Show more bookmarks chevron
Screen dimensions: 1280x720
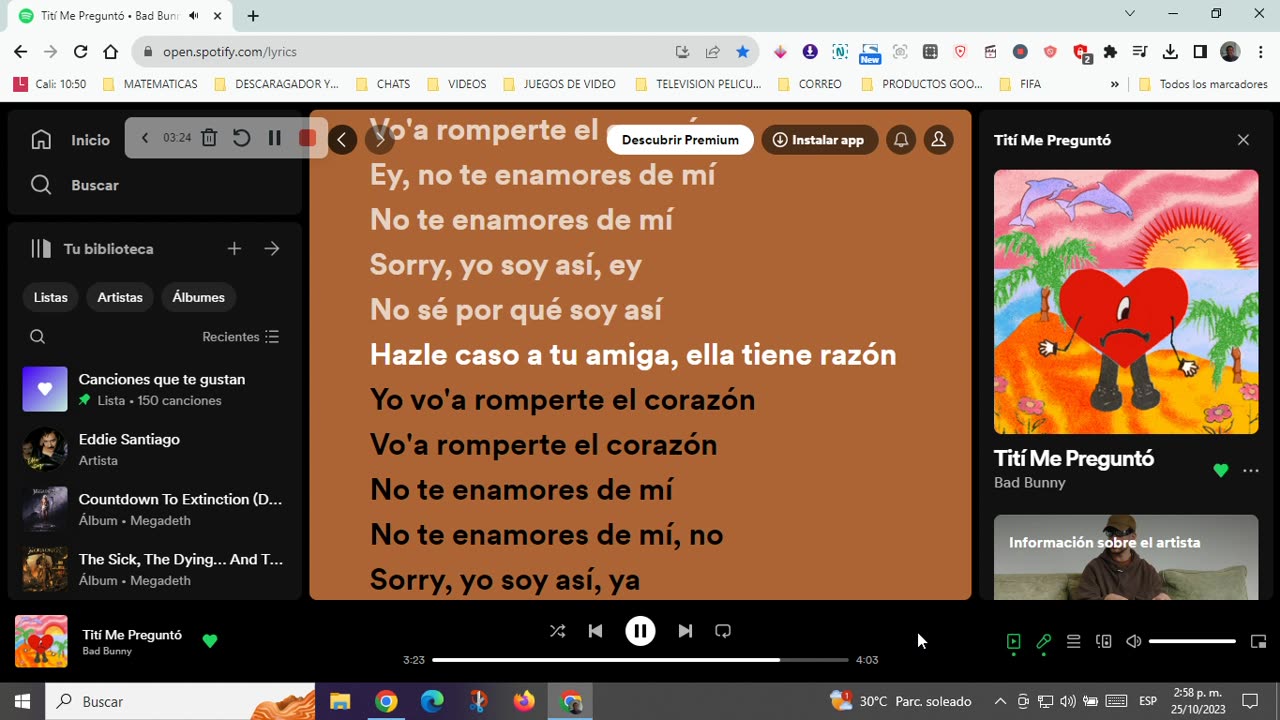(1115, 84)
